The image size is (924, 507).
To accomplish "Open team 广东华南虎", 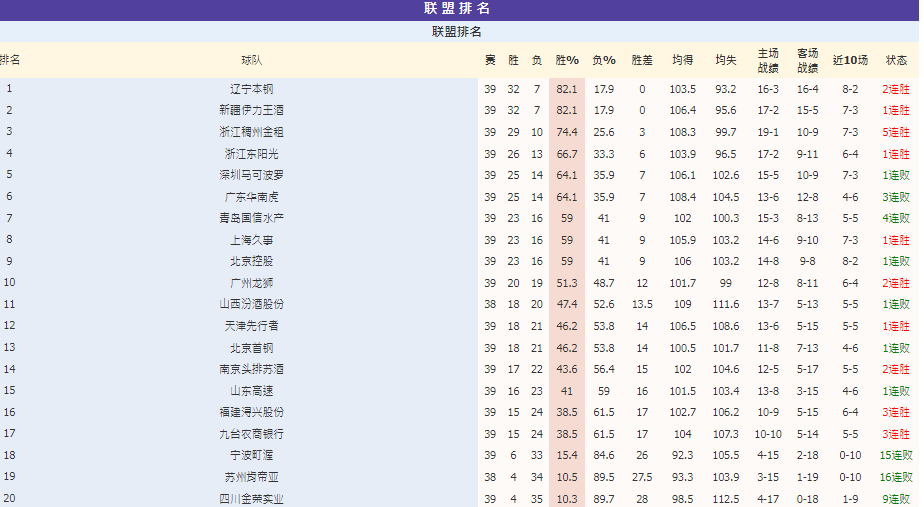I will (252, 197).
